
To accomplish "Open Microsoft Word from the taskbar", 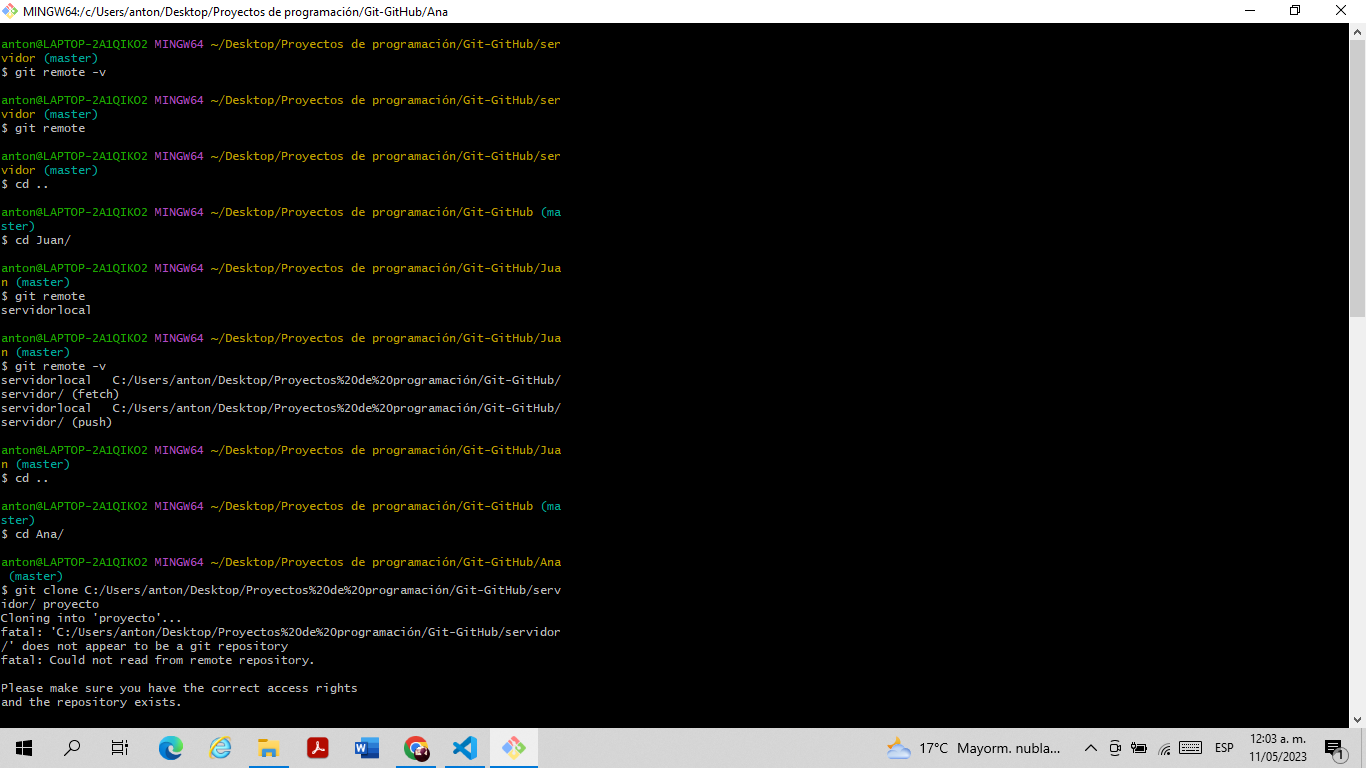I will (367, 748).
